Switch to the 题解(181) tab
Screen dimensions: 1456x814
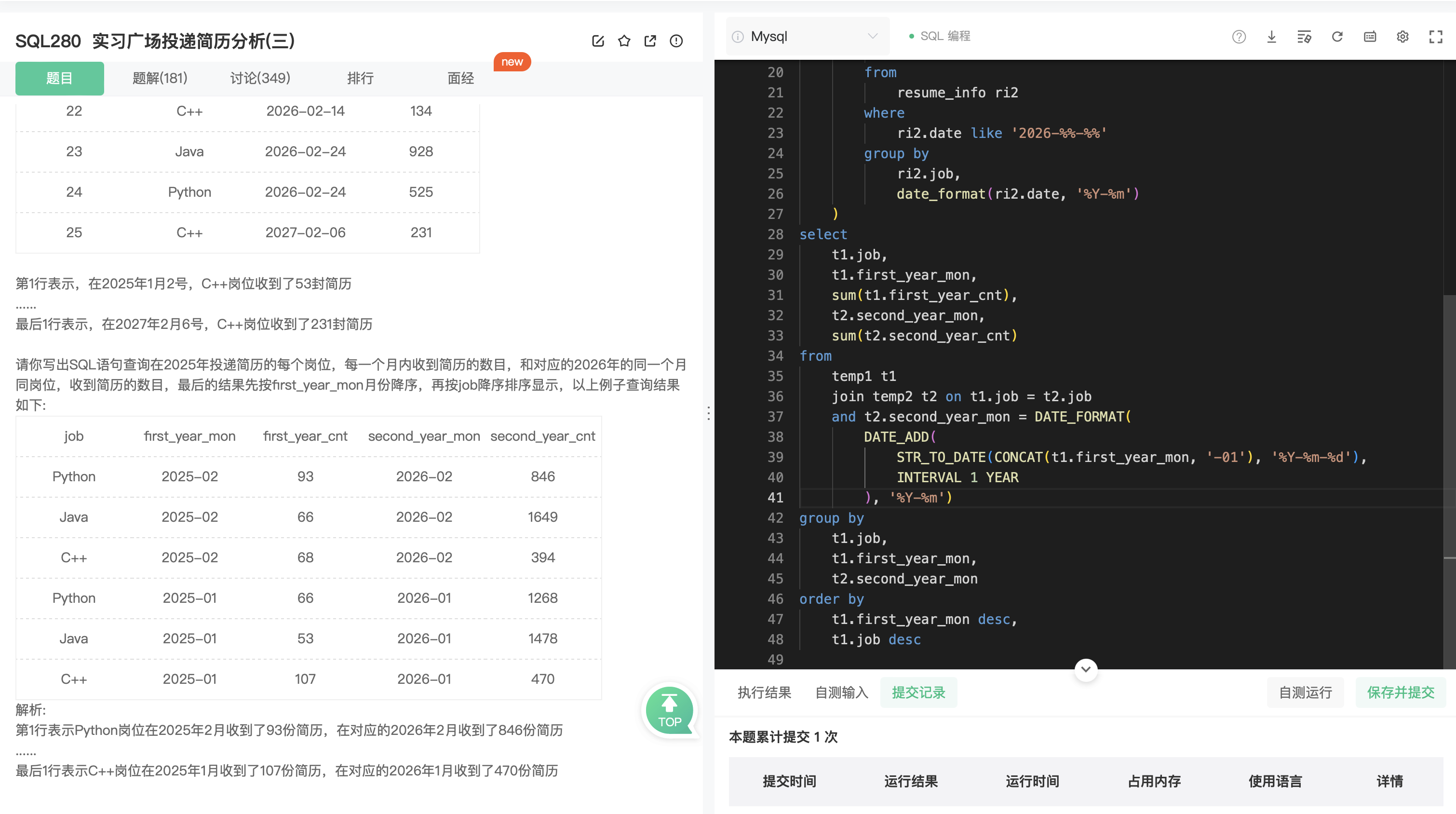(160, 78)
